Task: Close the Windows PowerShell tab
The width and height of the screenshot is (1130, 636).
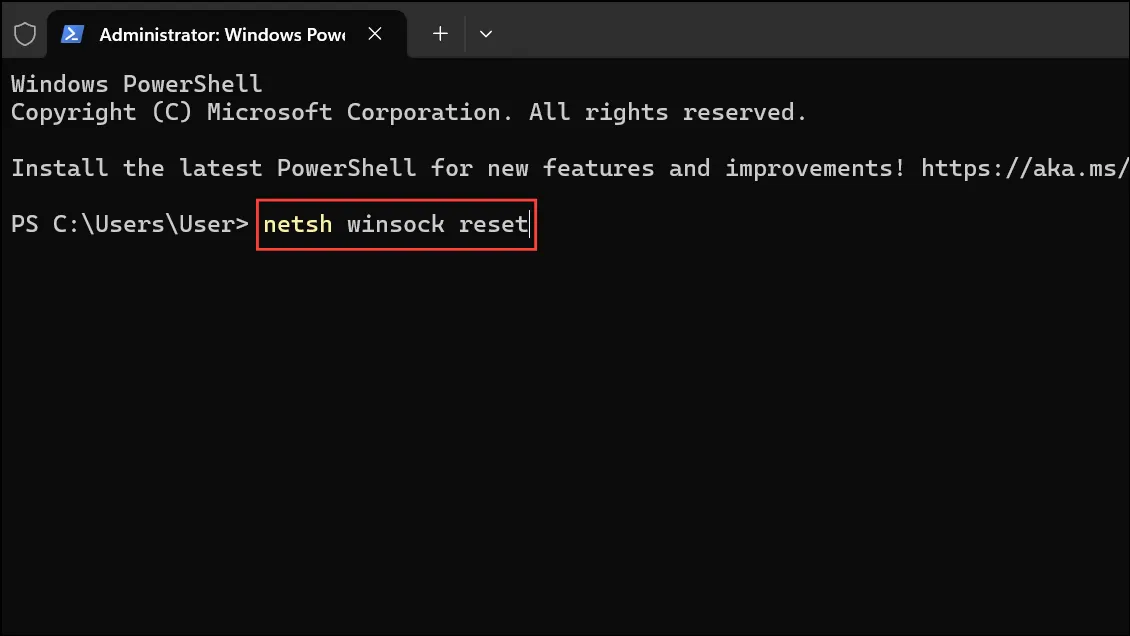Action: point(375,34)
